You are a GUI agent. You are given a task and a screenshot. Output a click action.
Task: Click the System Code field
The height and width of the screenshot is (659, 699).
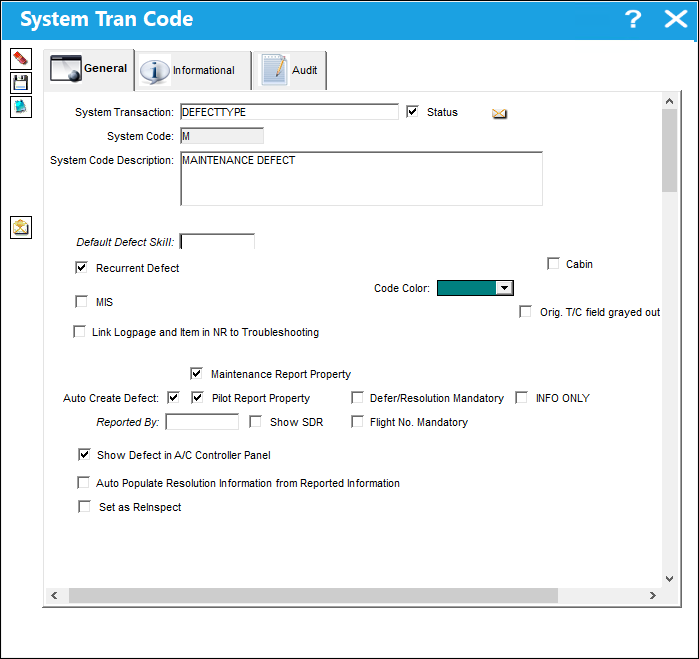pos(222,136)
